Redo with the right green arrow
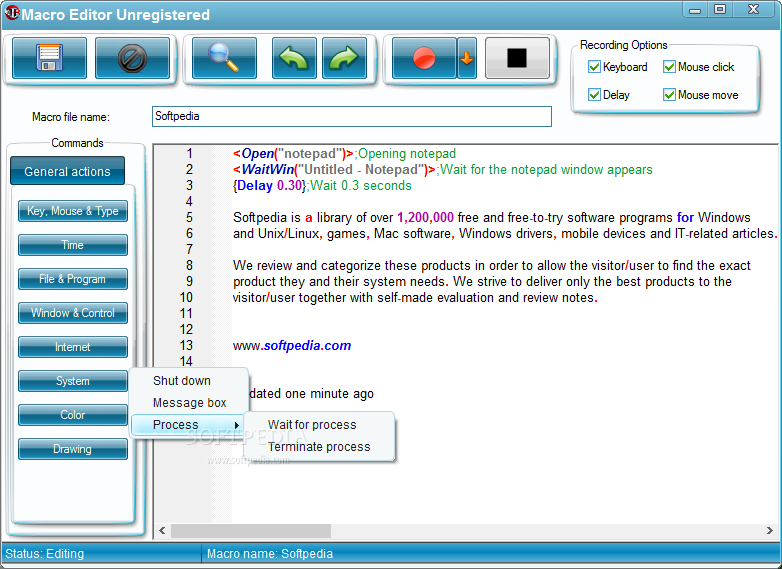Image resolution: width=782 pixels, height=569 pixels. [x=344, y=58]
